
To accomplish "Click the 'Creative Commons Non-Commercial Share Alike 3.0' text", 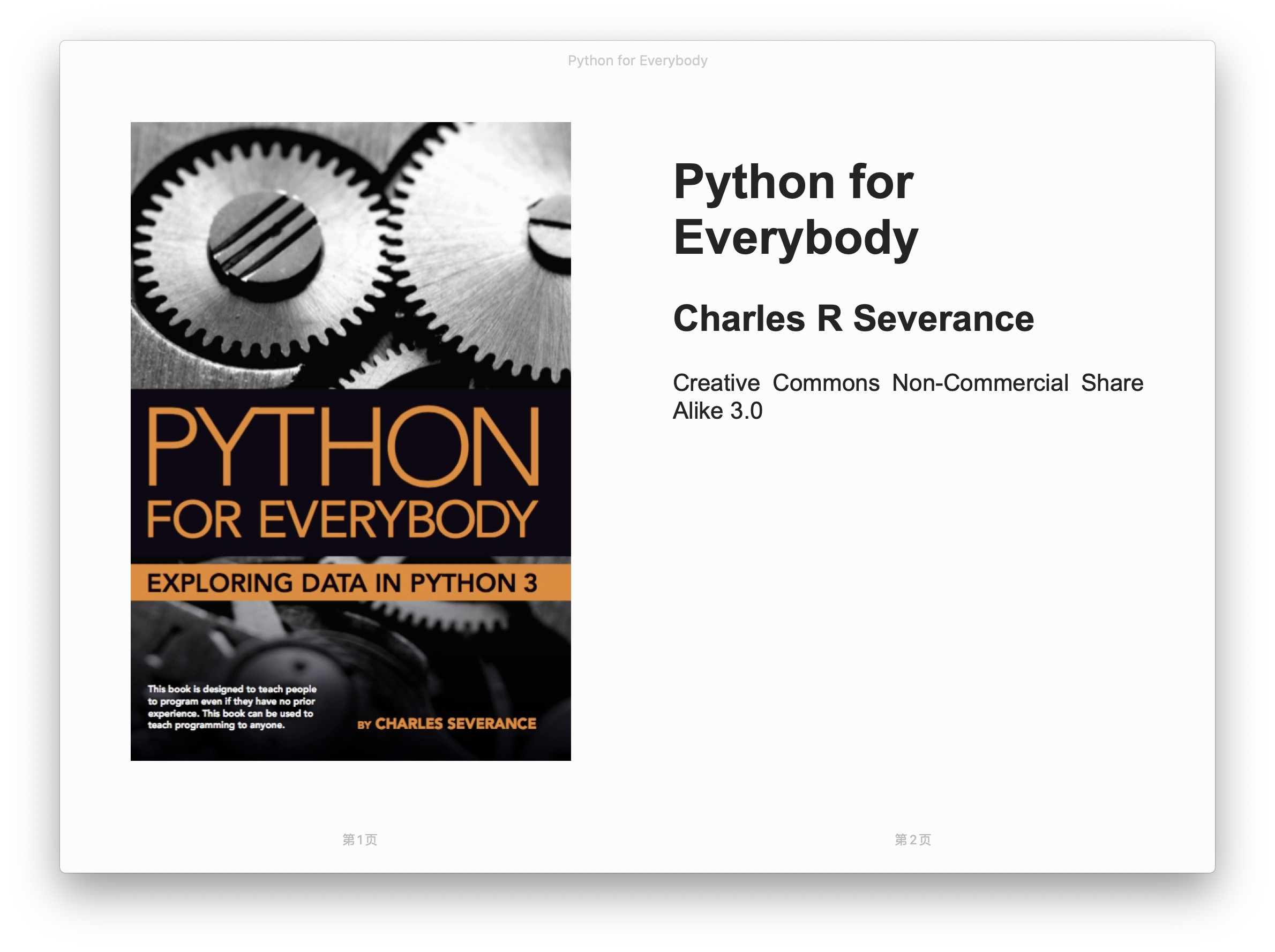I will pos(909,396).
